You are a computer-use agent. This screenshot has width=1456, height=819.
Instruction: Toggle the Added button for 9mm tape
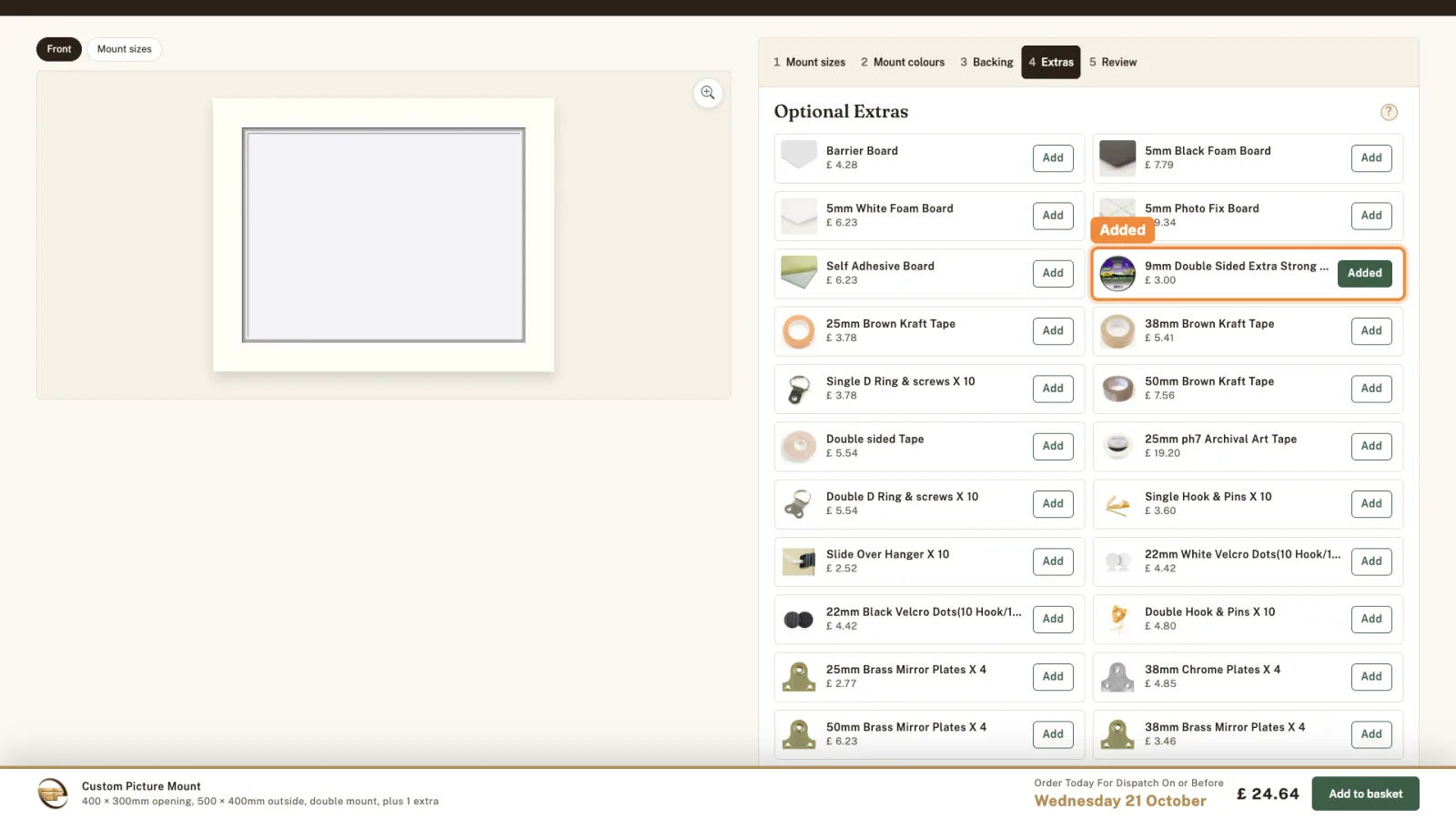(1364, 273)
